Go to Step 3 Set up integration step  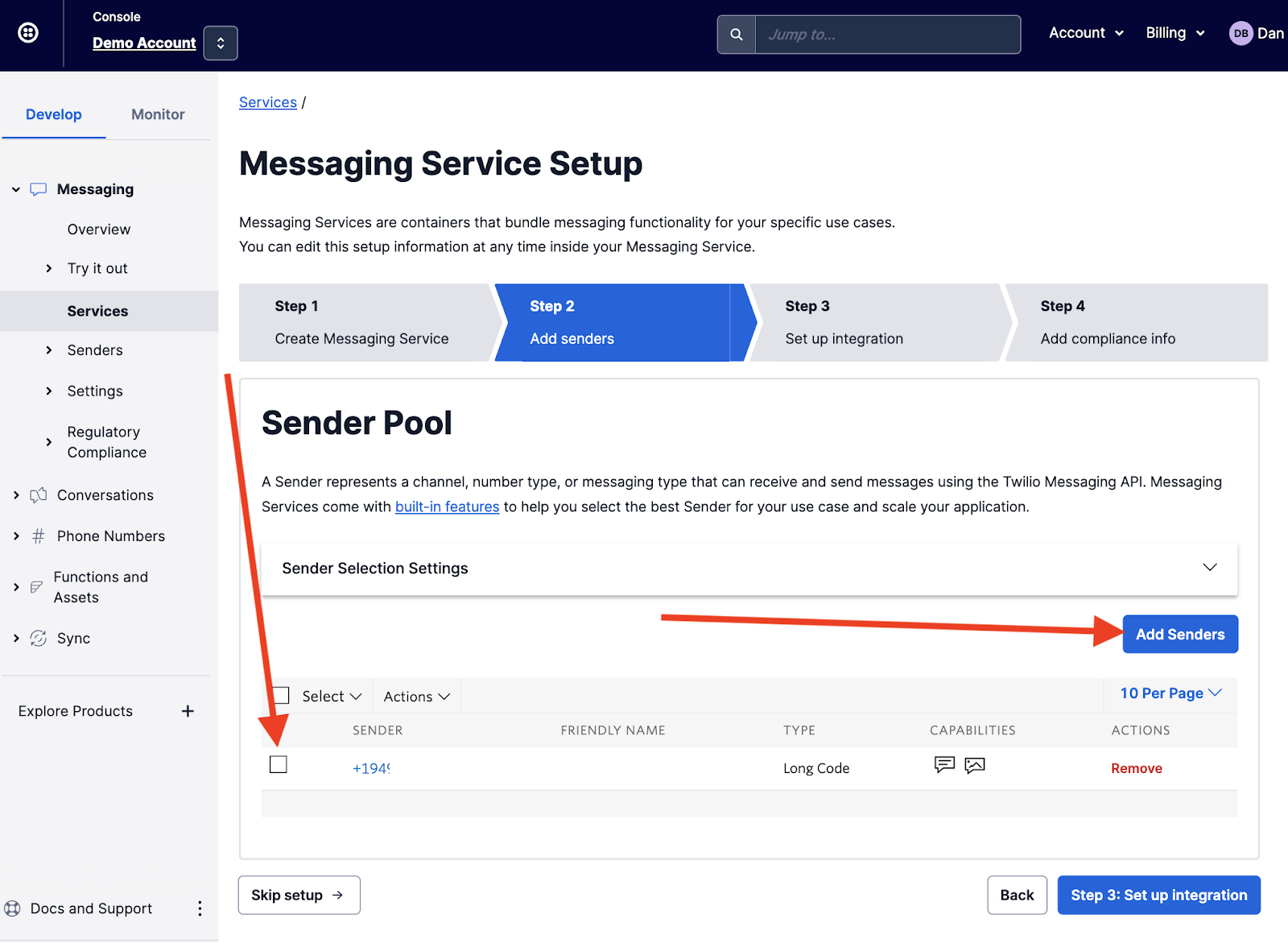coord(877,322)
